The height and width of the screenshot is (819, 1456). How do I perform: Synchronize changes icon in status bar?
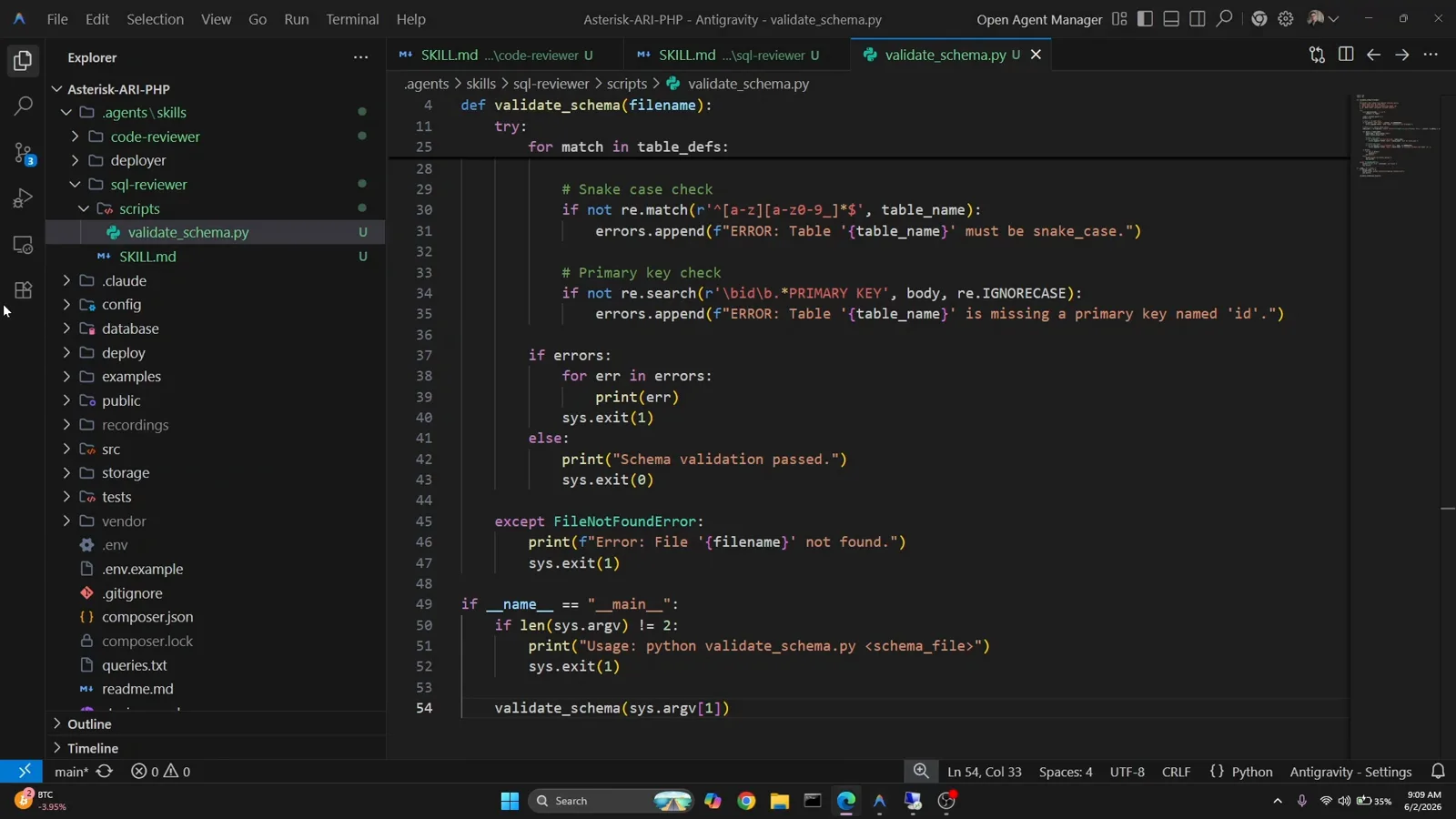(105, 772)
